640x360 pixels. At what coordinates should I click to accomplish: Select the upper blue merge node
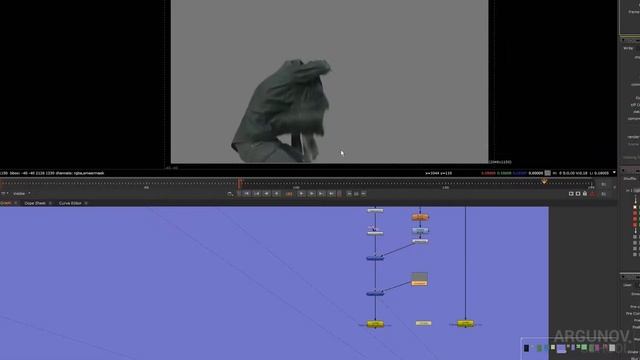375,258
